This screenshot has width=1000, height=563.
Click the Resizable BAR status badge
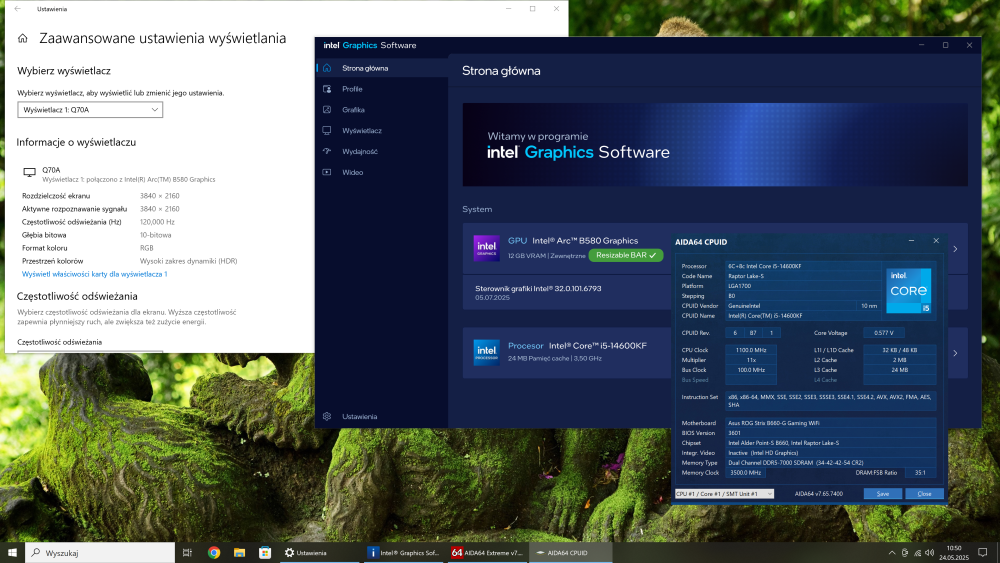(625, 255)
